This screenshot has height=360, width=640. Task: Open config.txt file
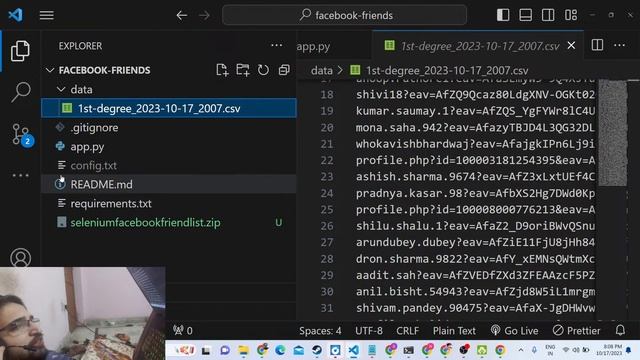click(169, 165)
